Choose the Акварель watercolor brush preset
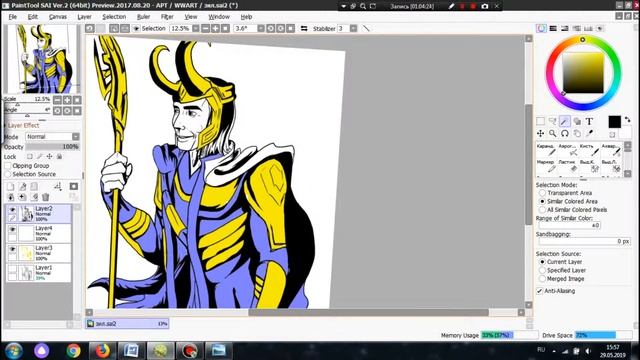 tap(611, 149)
